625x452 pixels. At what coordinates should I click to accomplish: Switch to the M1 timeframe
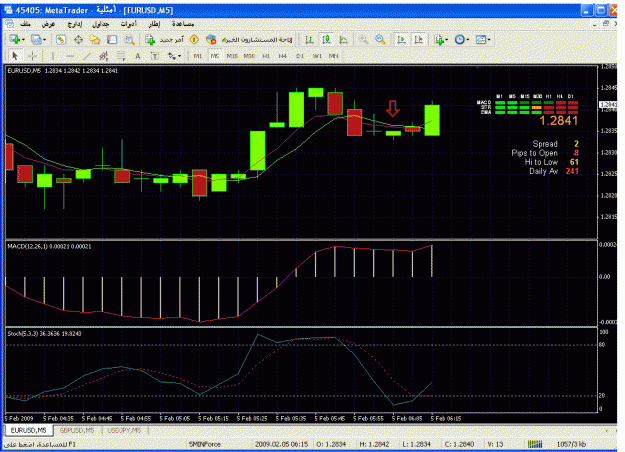point(198,56)
